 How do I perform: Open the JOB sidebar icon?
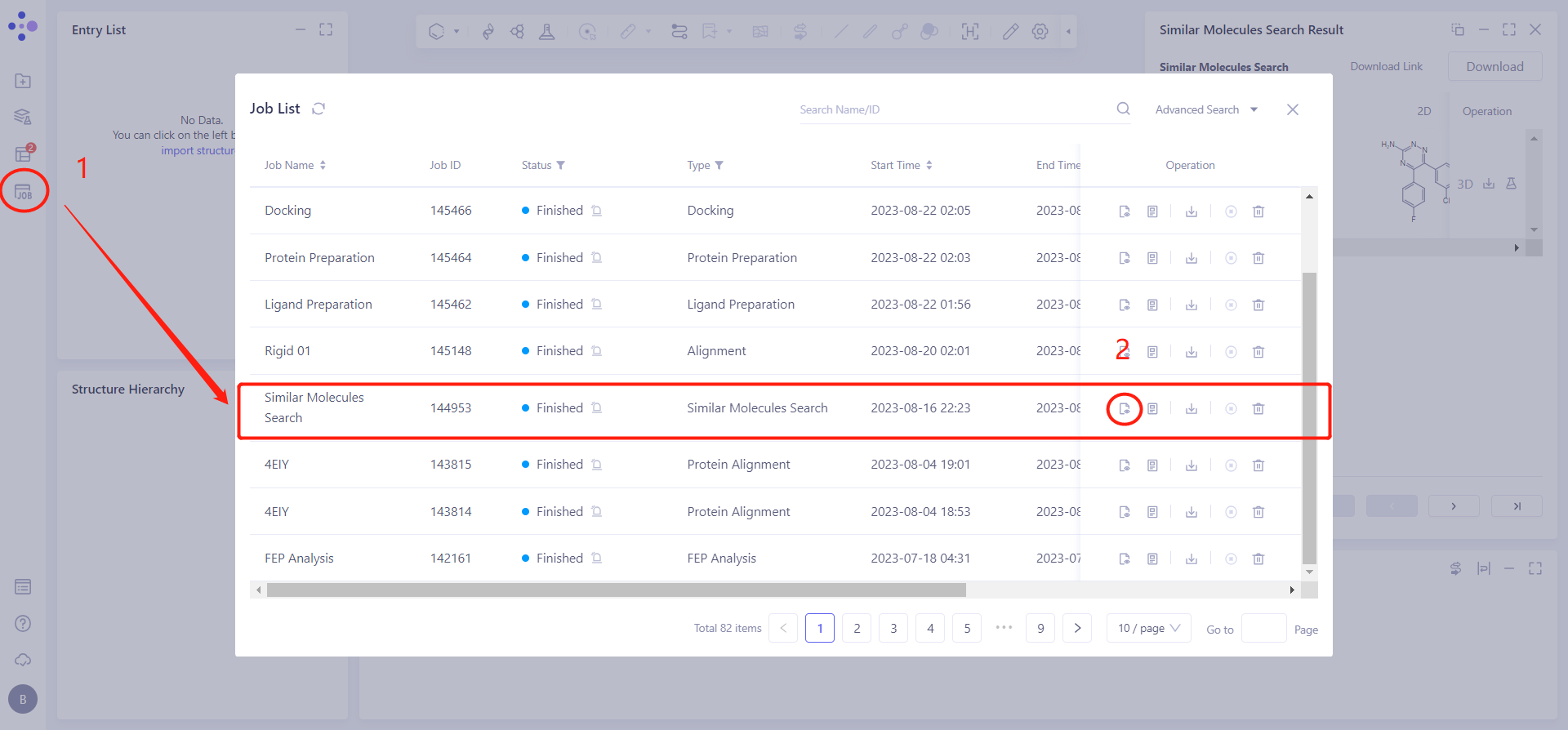pos(24,192)
